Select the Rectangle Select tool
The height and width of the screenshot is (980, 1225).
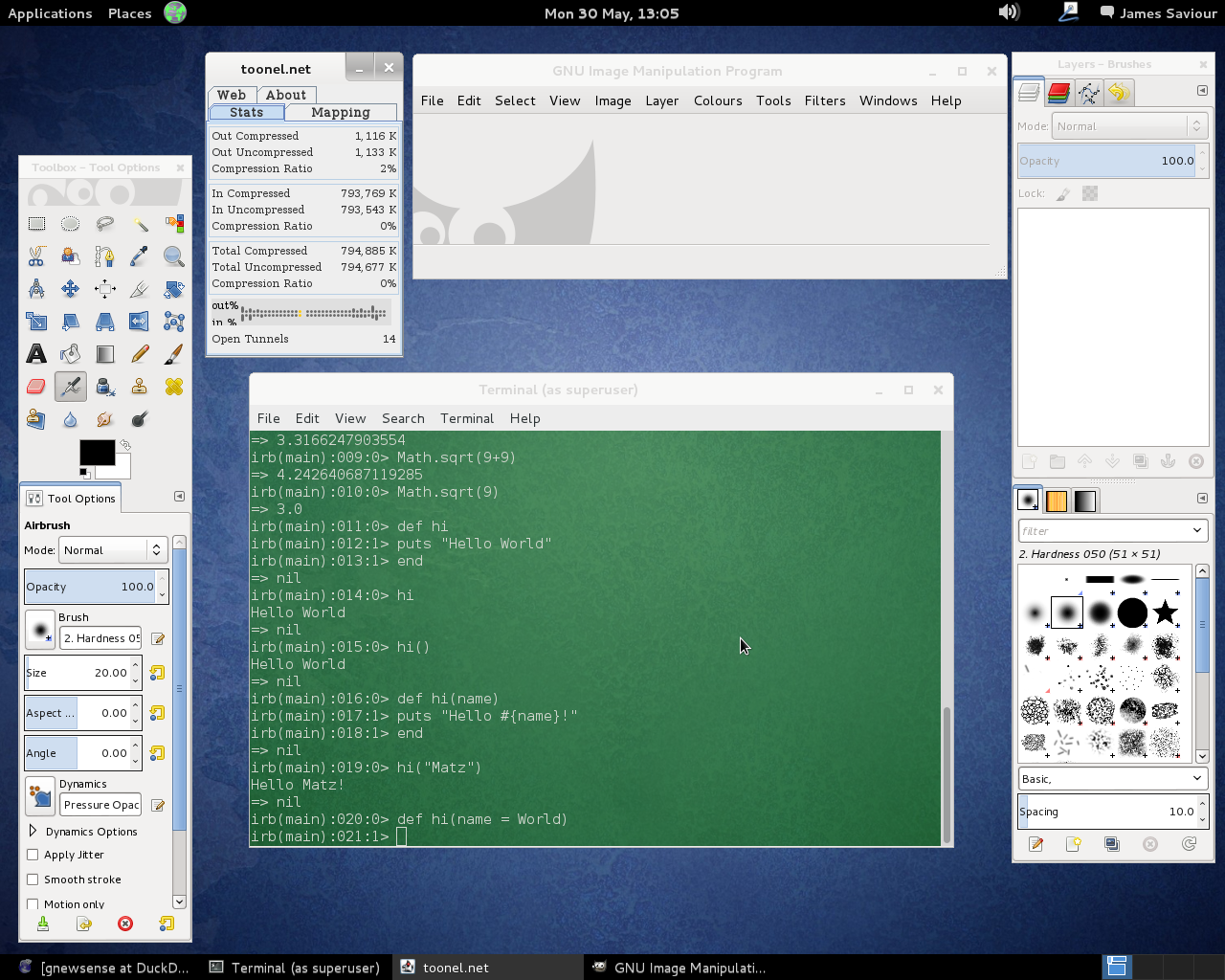(x=36, y=224)
